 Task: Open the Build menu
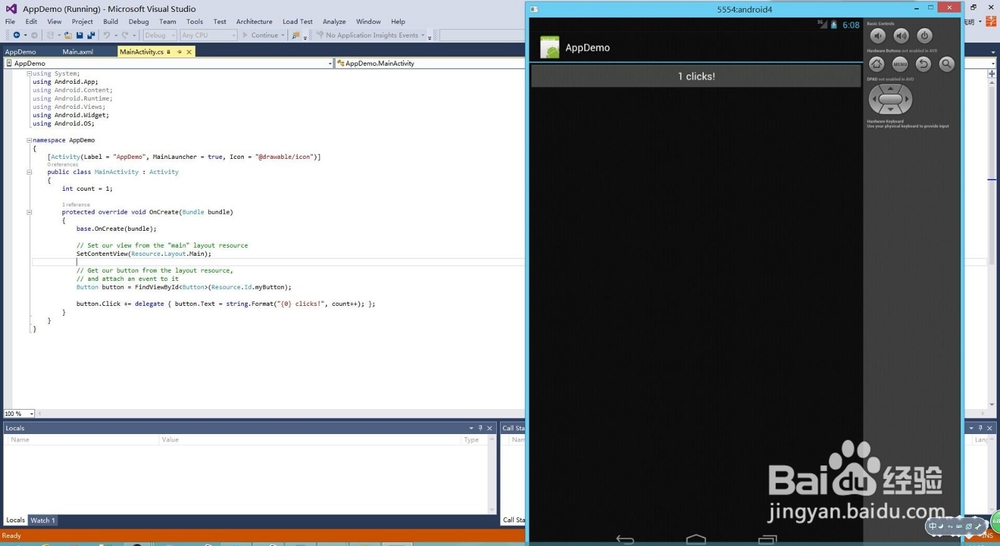point(110,21)
